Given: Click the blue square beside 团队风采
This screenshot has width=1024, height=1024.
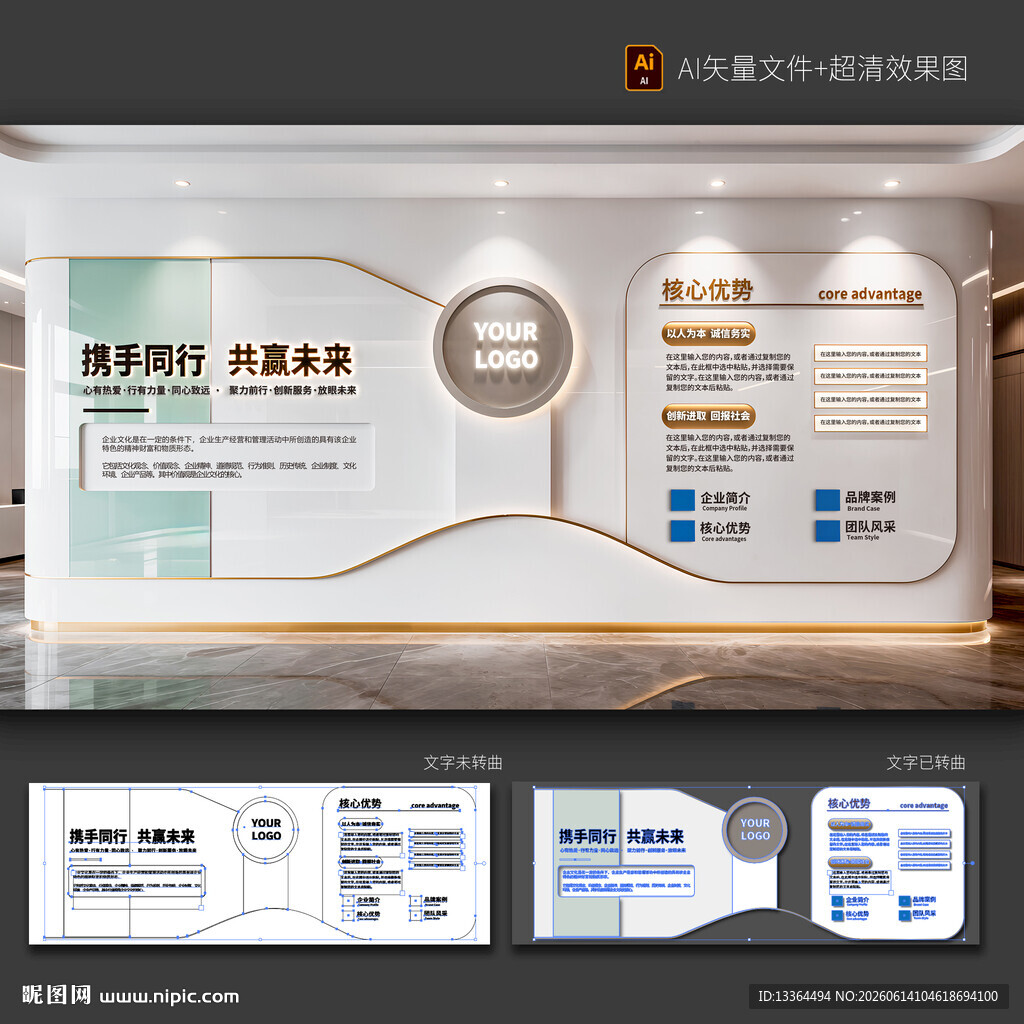Looking at the screenshot, I should pyautogui.click(x=827, y=530).
